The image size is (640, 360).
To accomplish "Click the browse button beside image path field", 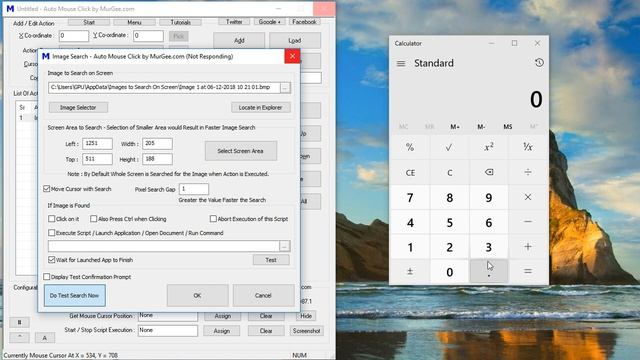I will [x=285, y=87].
